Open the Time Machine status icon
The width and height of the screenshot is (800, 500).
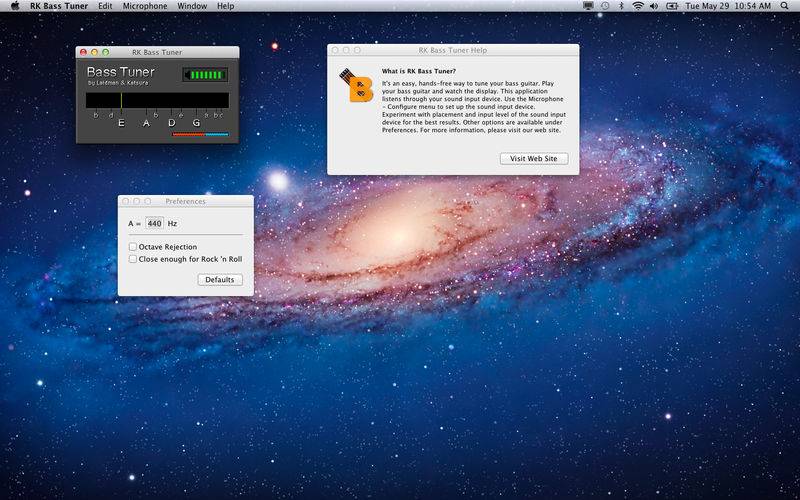[x=603, y=6]
